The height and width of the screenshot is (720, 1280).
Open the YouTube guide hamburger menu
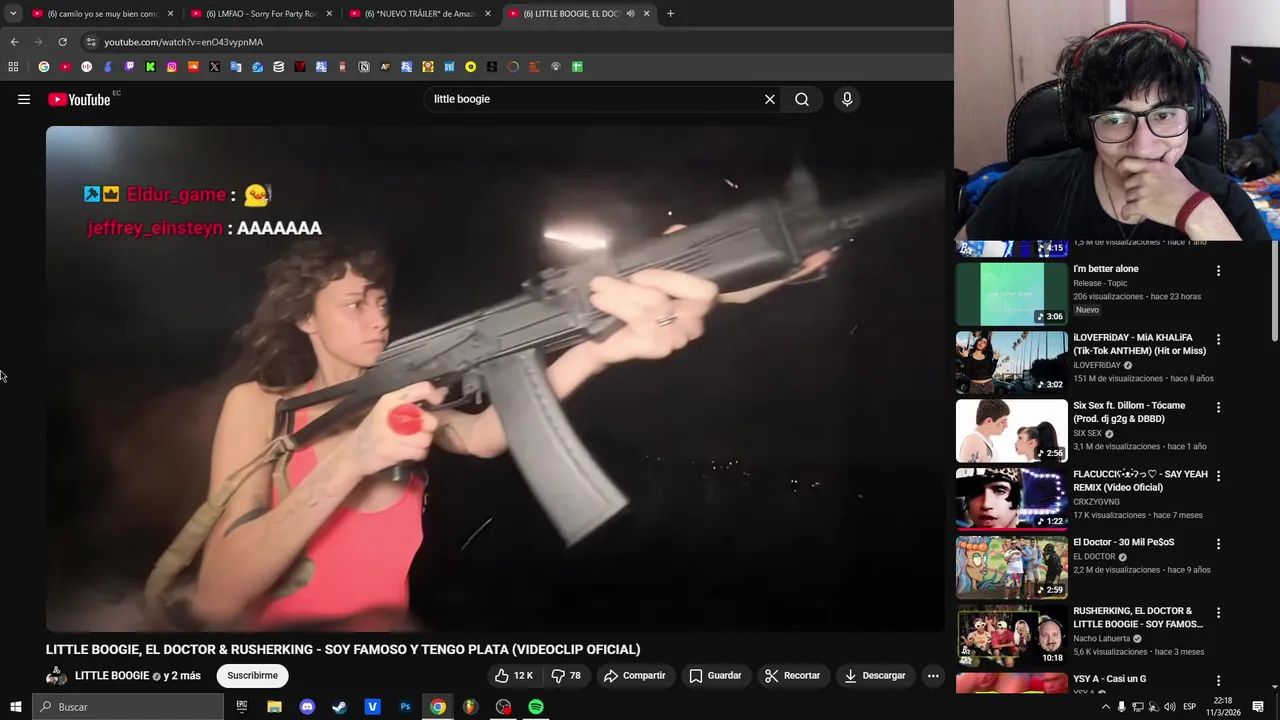point(24,99)
